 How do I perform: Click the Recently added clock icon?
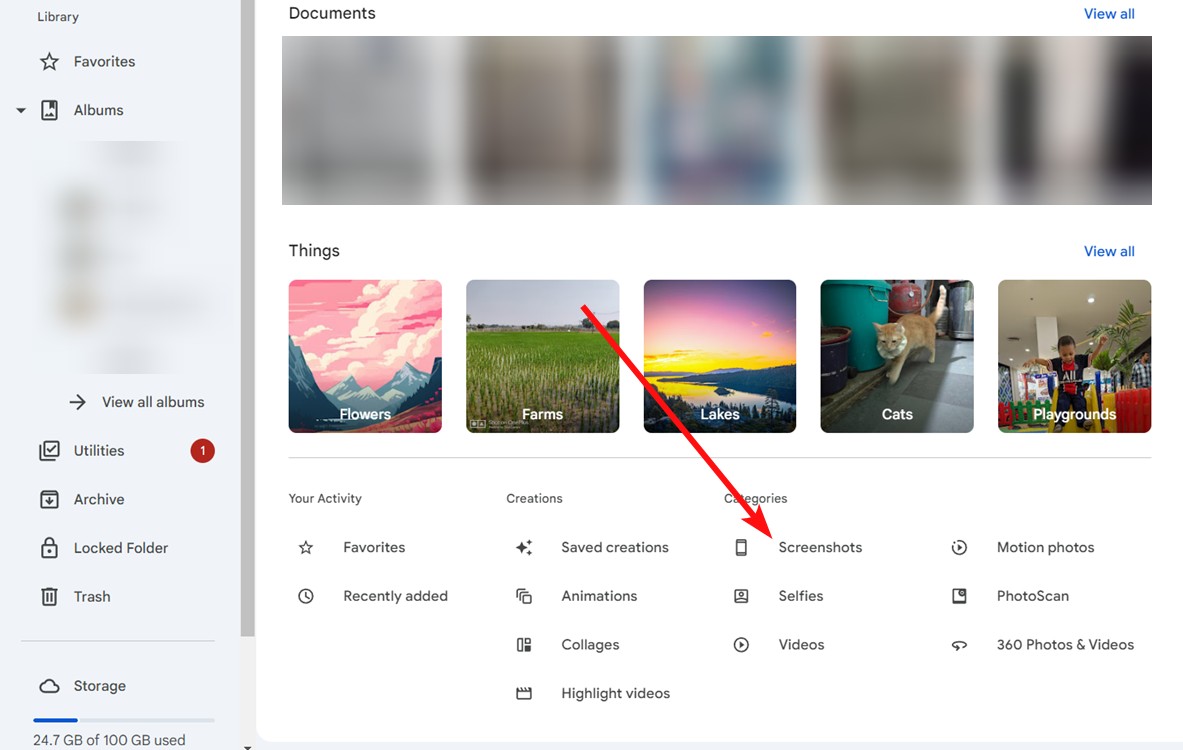305,595
